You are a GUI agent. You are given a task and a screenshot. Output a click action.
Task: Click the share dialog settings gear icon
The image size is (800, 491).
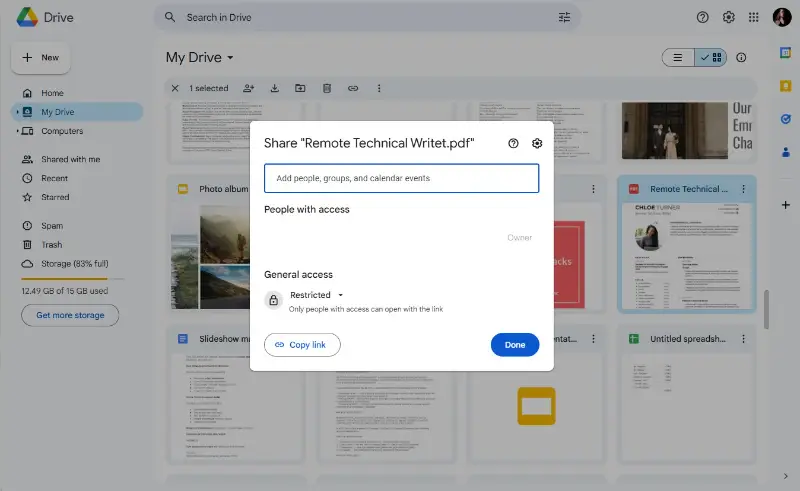(x=537, y=143)
